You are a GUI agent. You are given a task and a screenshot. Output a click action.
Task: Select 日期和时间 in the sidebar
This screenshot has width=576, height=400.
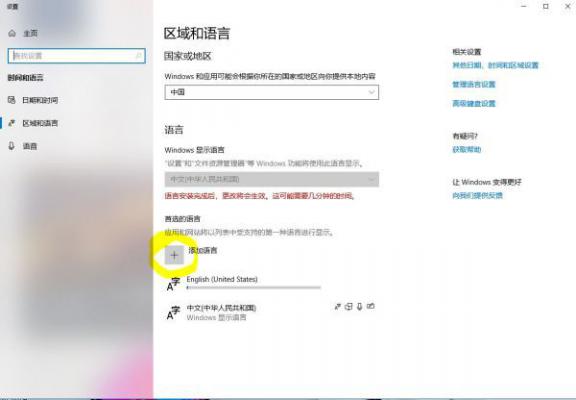[x=40, y=100]
